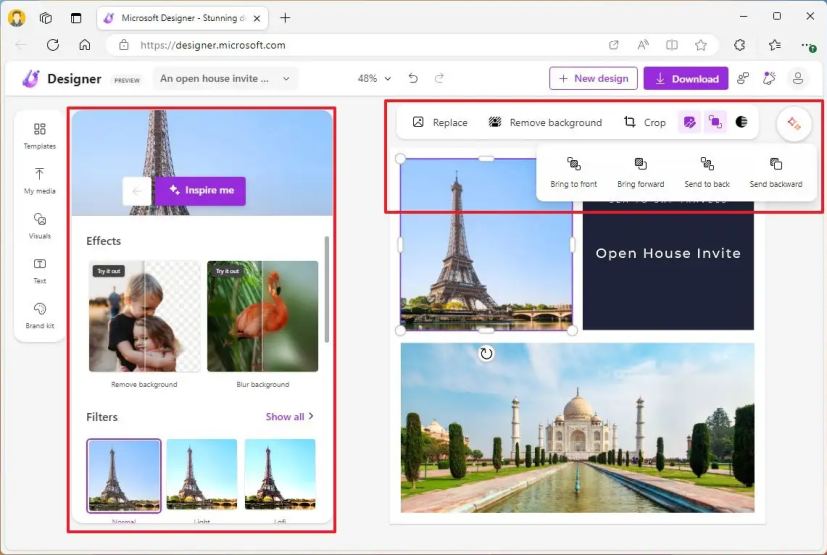
Task: Click Remove background in the image toolbar
Action: coord(545,122)
